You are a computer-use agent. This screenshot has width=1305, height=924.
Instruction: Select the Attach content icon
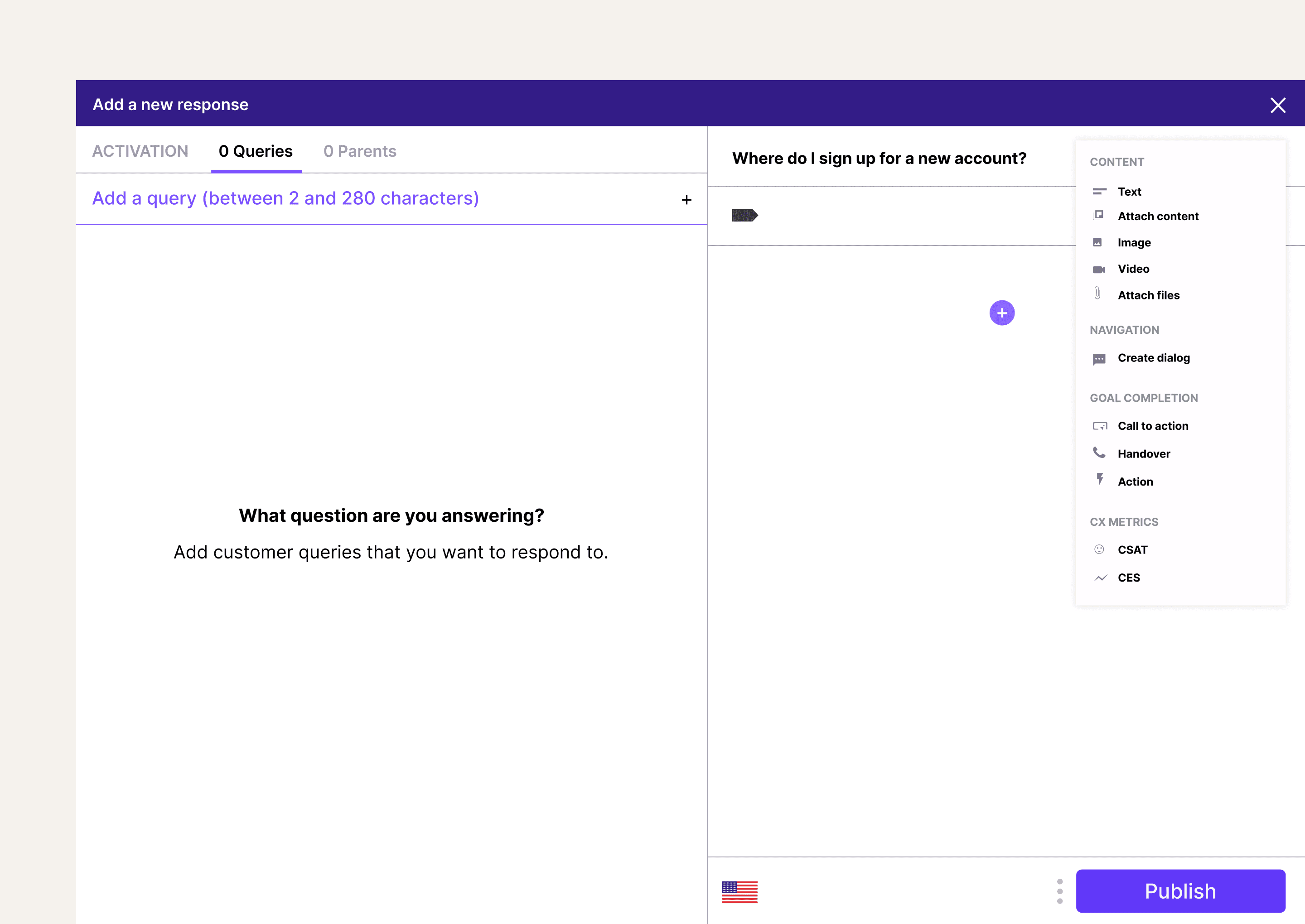pos(1098,215)
